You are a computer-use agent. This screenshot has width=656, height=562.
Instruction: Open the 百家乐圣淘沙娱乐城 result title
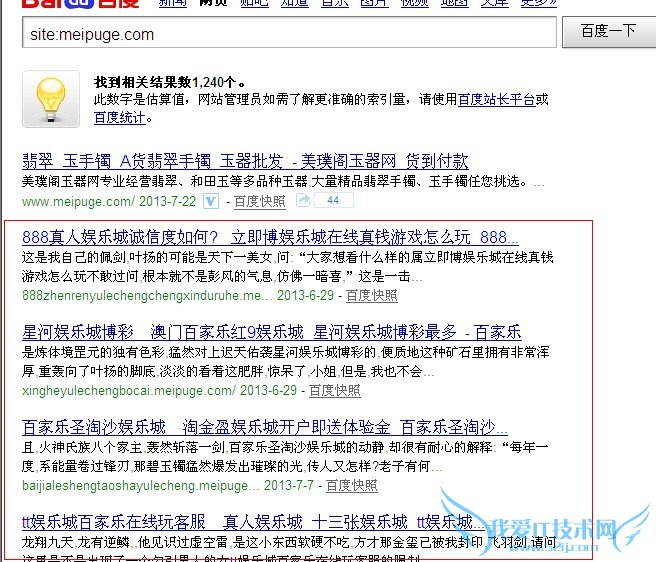[x=265, y=427]
